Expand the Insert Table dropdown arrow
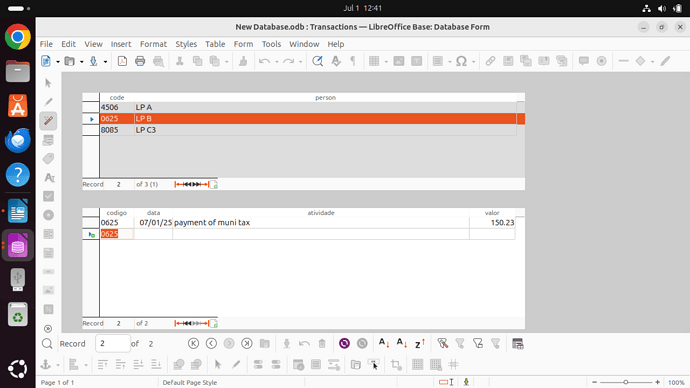The width and height of the screenshot is (690, 388). pos(386,62)
